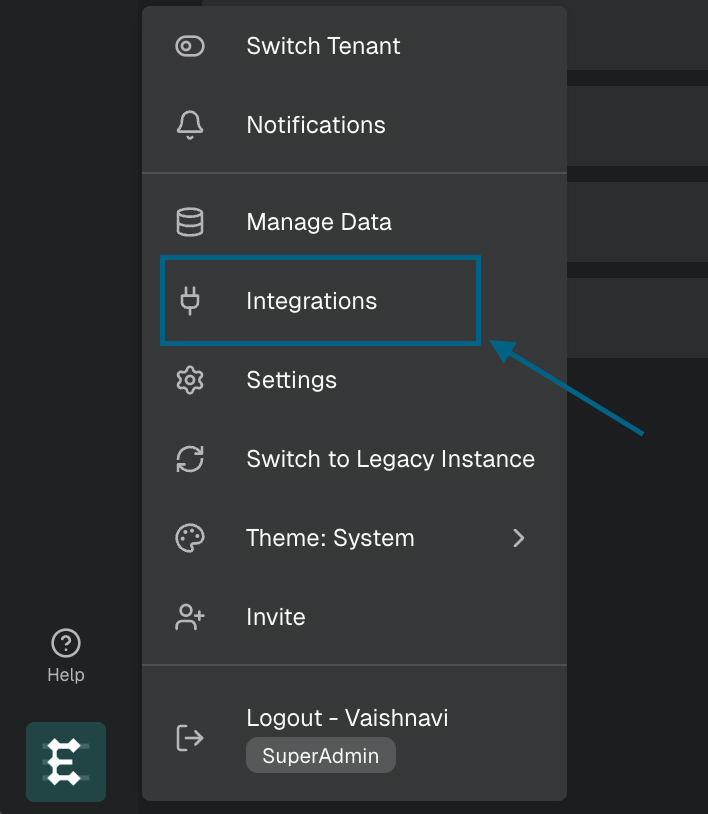Select Switch to Legacy Instance
Screen dimensions: 708x814
point(355,459)
